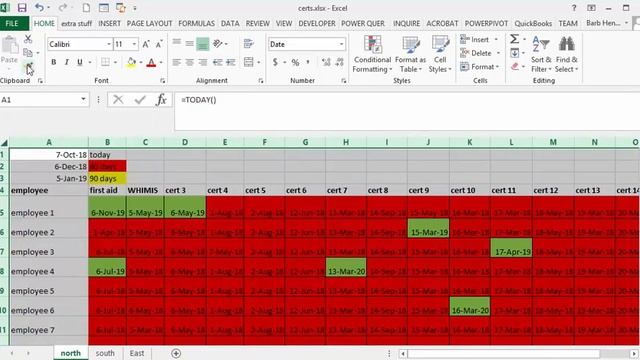Apply red Font Color
This screenshot has height=360, width=640.
(x=151, y=62)
